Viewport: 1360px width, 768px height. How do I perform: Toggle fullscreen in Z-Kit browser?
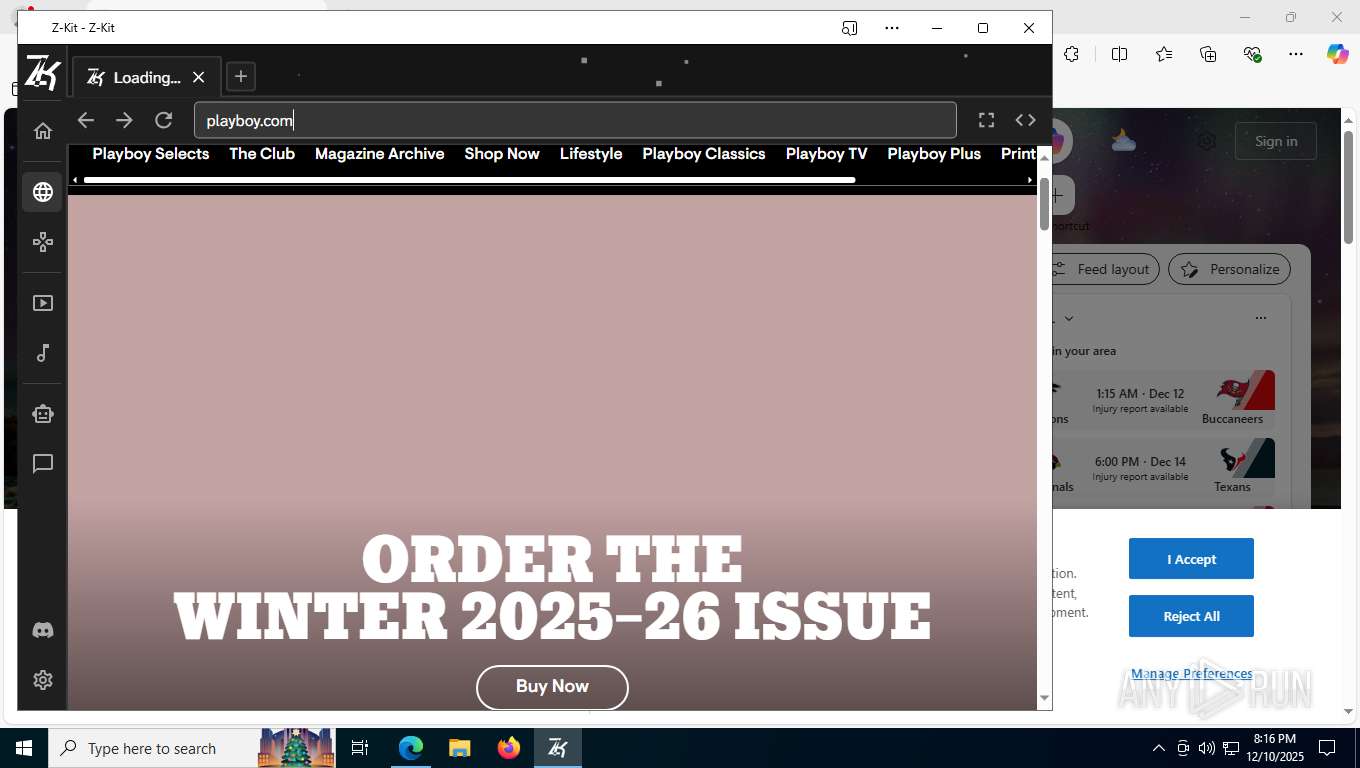click(986, 120)
